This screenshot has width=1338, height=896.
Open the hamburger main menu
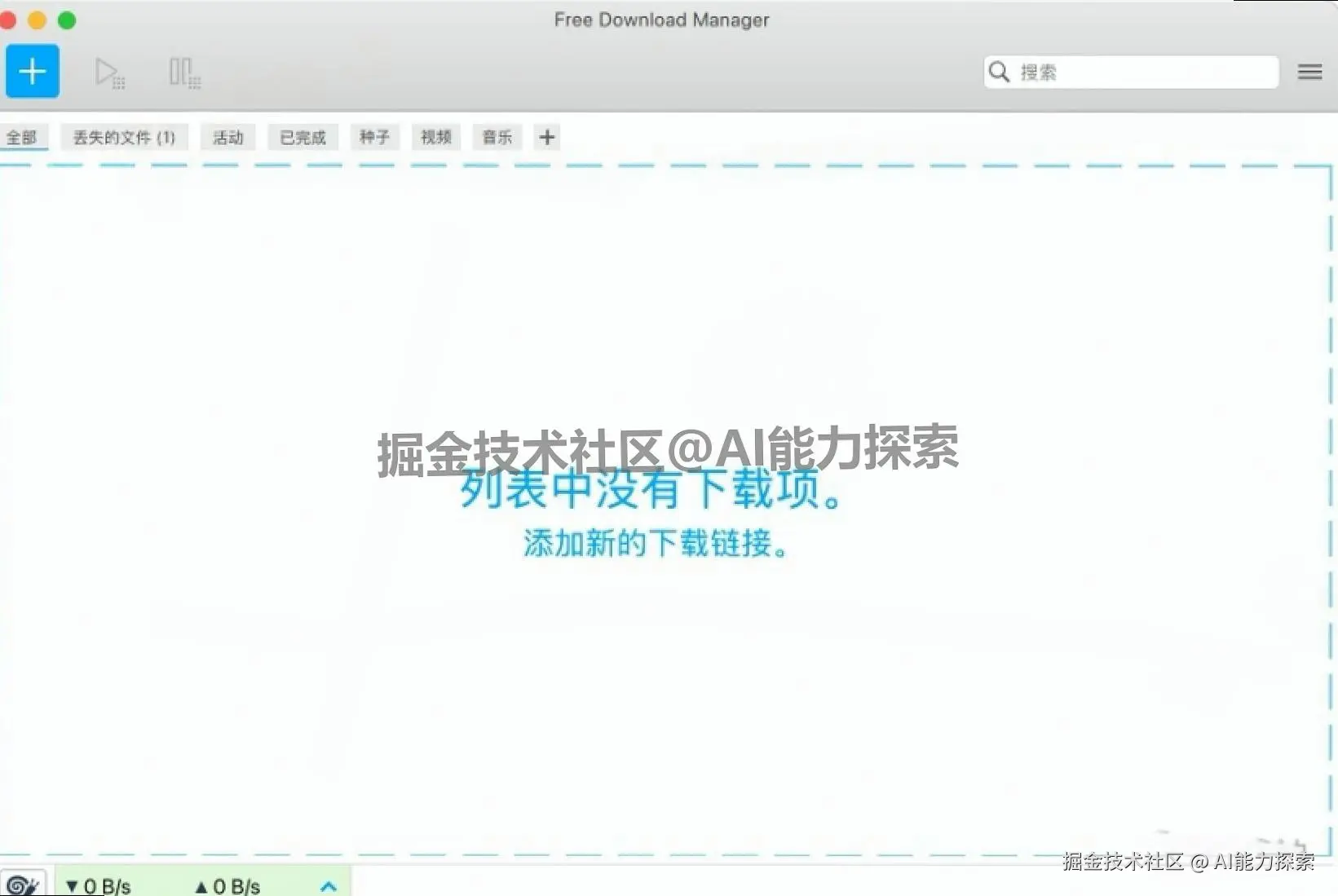(x=1309, y=72)
